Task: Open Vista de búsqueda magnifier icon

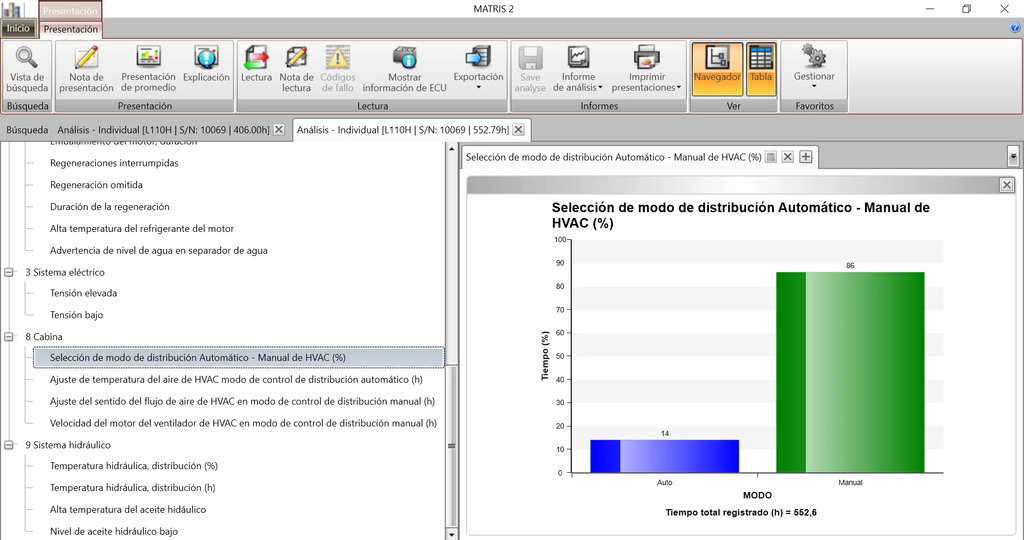Action: pyautogui.click(x=27, y=59)
